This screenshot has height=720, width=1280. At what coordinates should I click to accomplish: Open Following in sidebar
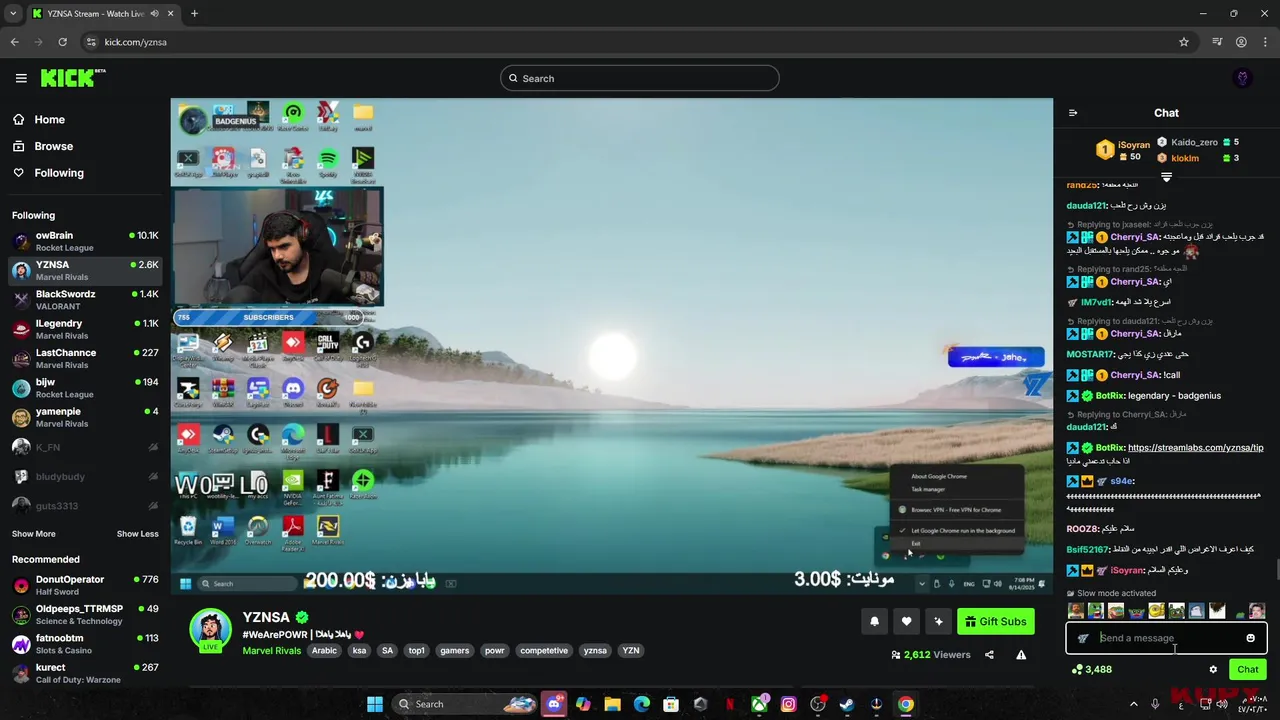click(x=48, y=173)
